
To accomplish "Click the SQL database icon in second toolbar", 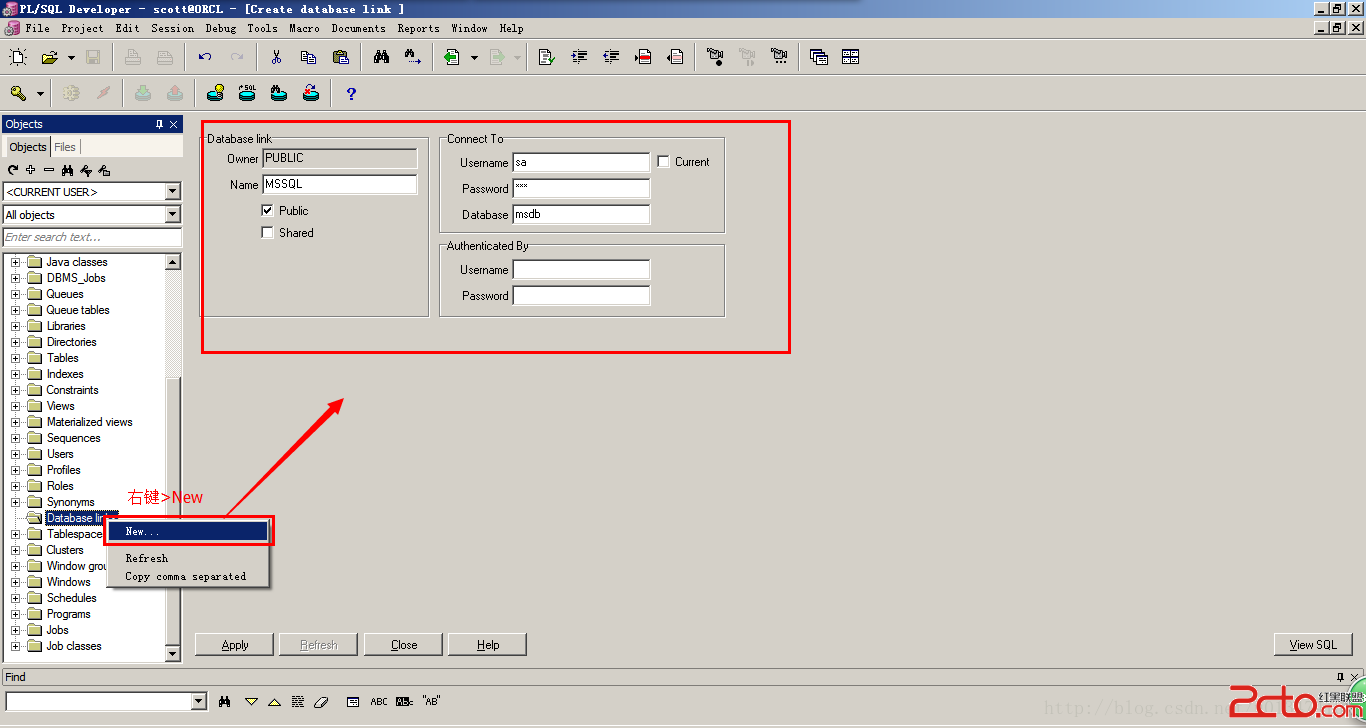I will (247, 93).
